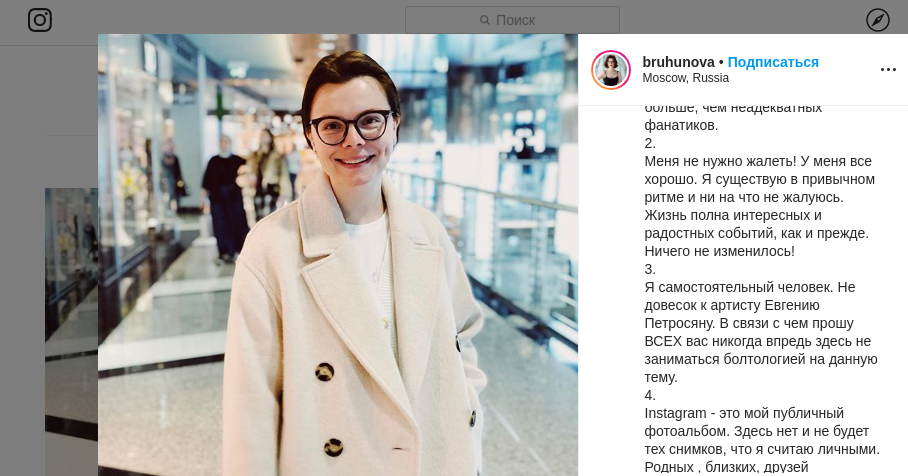Click the magnifier icon in the search bar

point(485,20)
